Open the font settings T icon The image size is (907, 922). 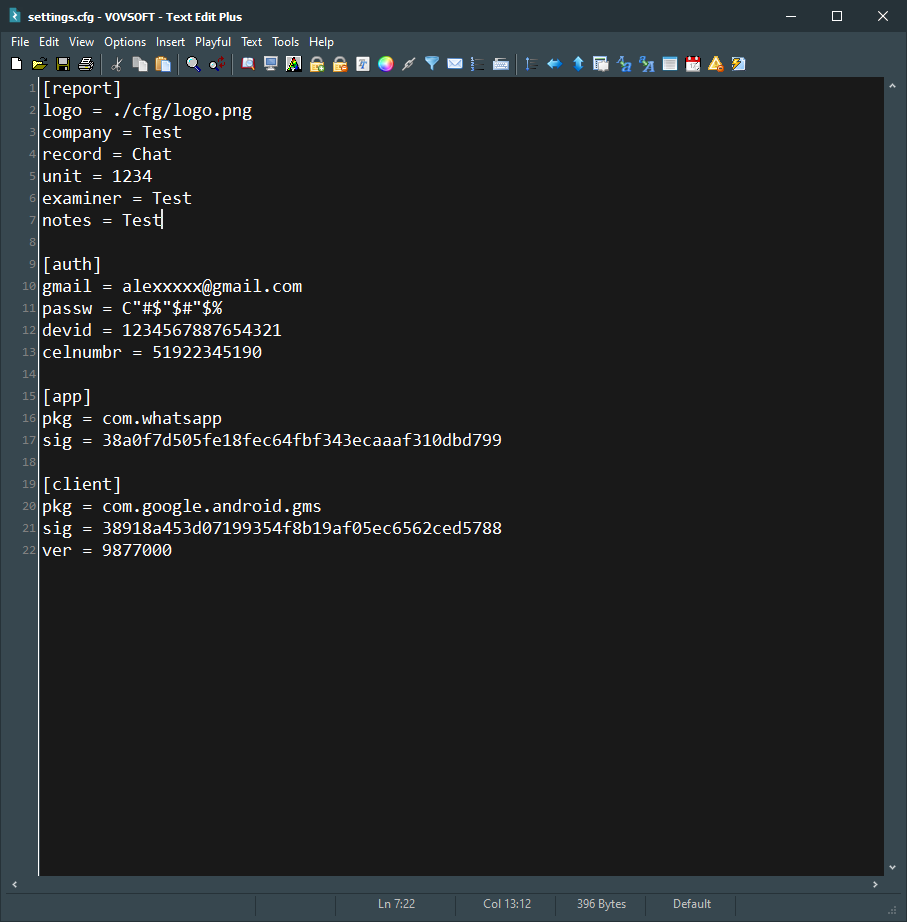pyautogui.click(x=362, y=64)
